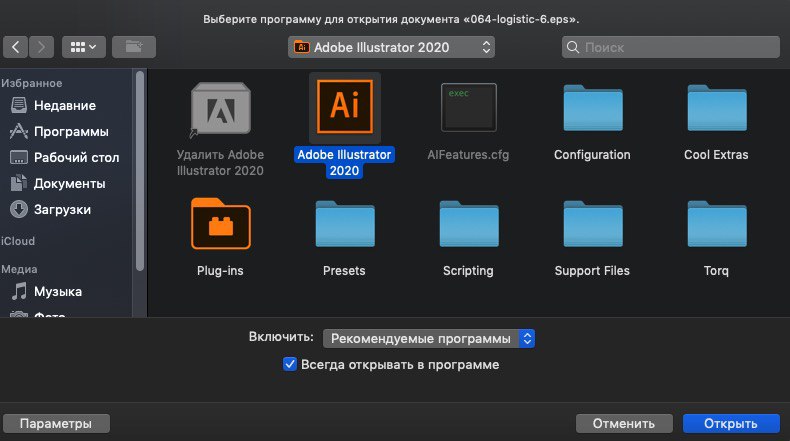Select the Presets folder icon

point(345,224)
